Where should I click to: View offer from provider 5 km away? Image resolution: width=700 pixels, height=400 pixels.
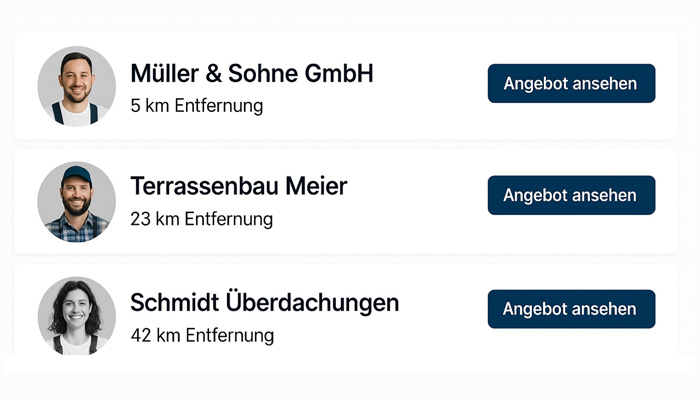pos(571,83)
